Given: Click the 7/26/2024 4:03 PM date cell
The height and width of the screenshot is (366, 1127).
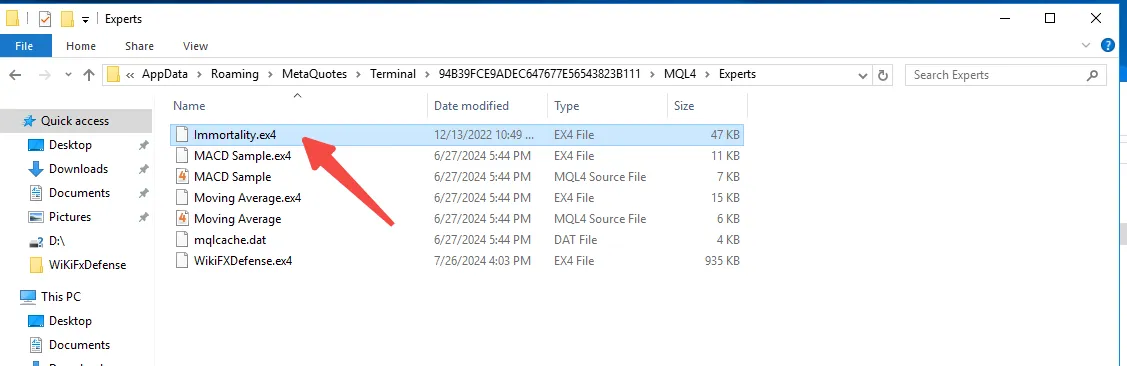Looking at the screenshot, I should [482, 261].
